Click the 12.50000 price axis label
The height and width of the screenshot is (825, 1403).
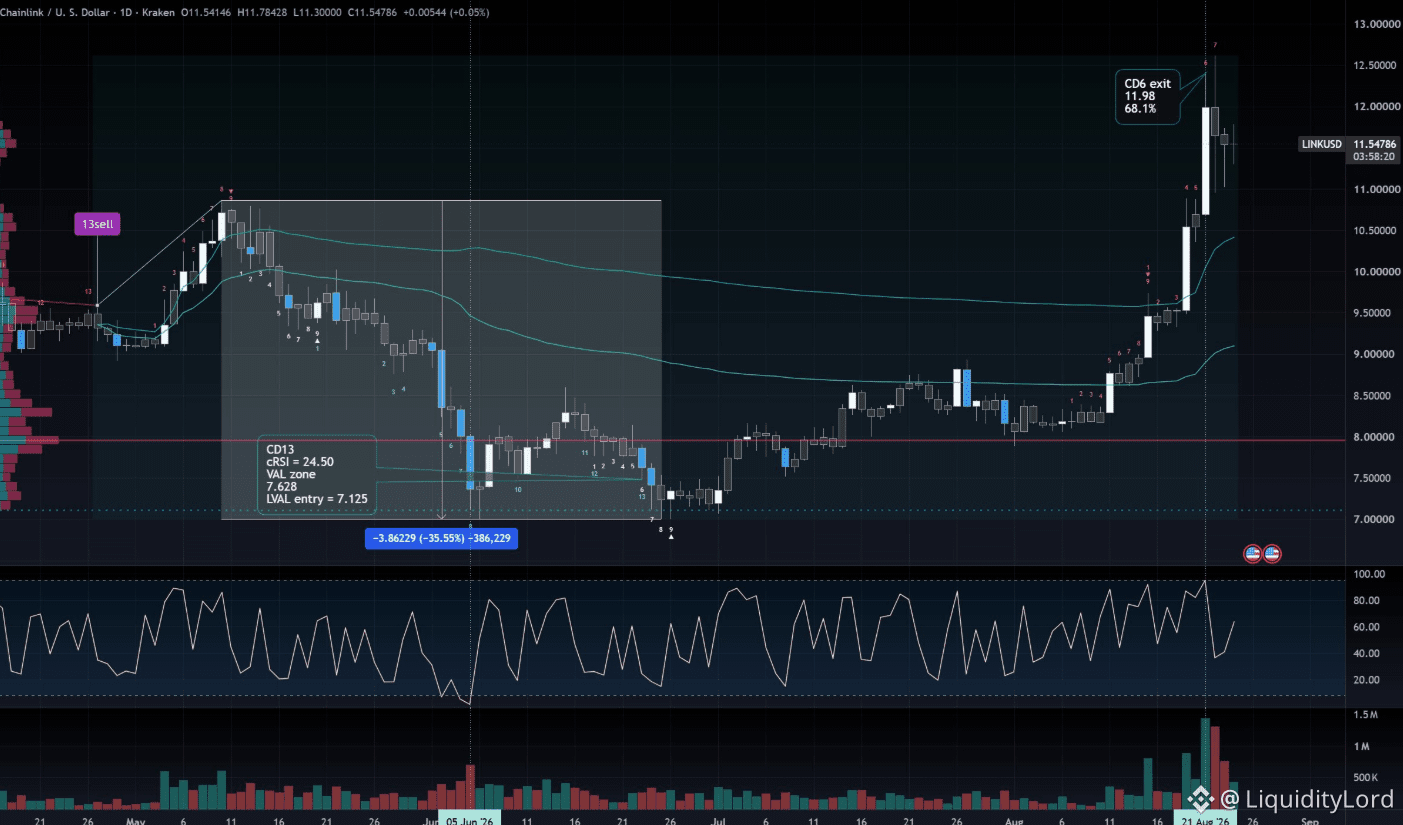[x=1373, y=66]
